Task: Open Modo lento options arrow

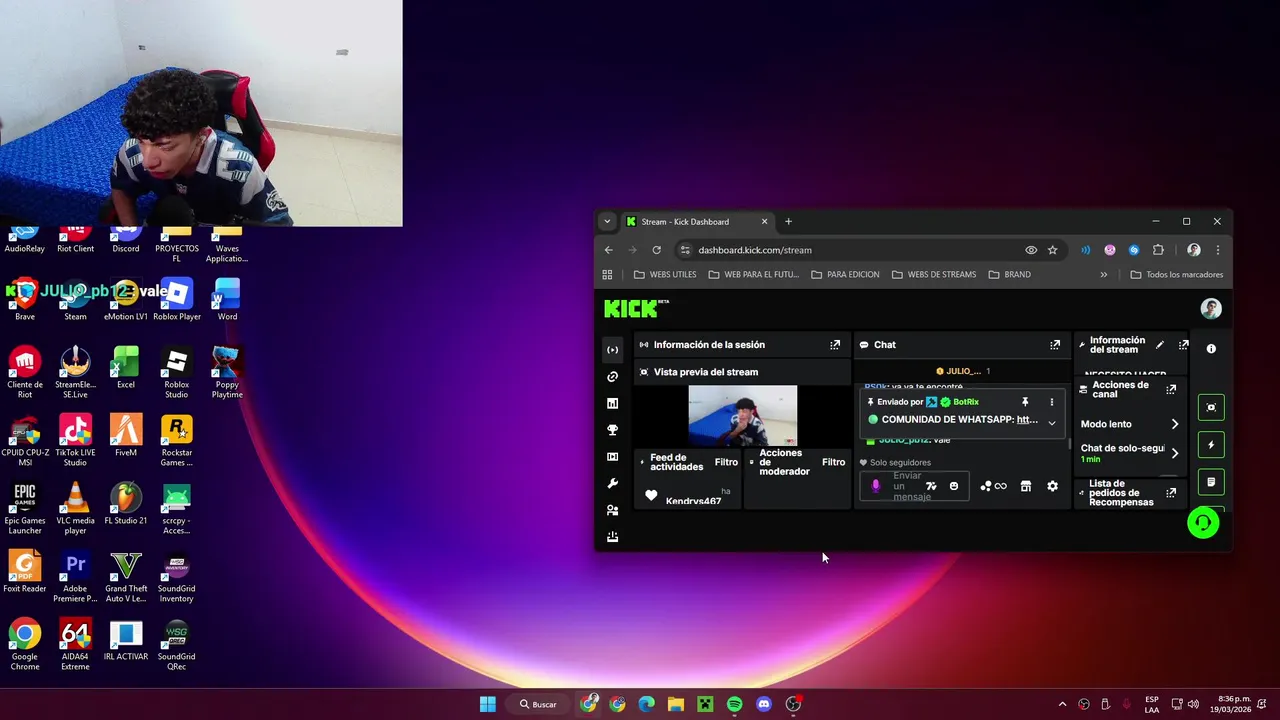Action: coord(1174,424)
